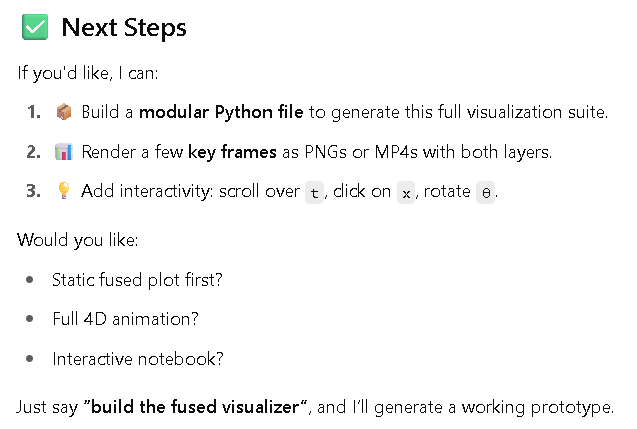This screenshot has height=429, width=637.
Task: Click the bold build the fused visualizer phrase
Action: click(x=195, y=407)
